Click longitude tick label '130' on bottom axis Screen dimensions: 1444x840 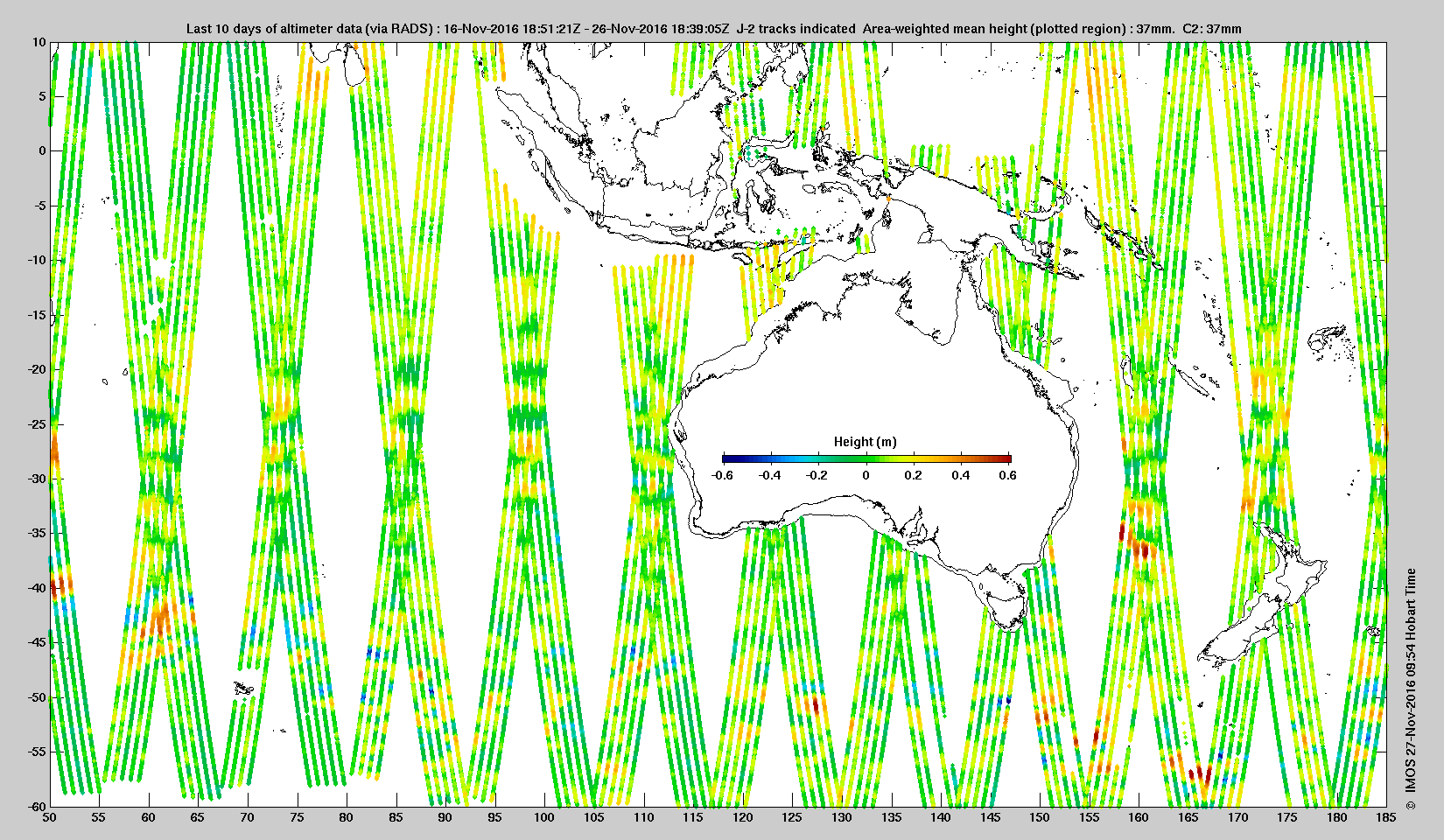pos(842,817)
